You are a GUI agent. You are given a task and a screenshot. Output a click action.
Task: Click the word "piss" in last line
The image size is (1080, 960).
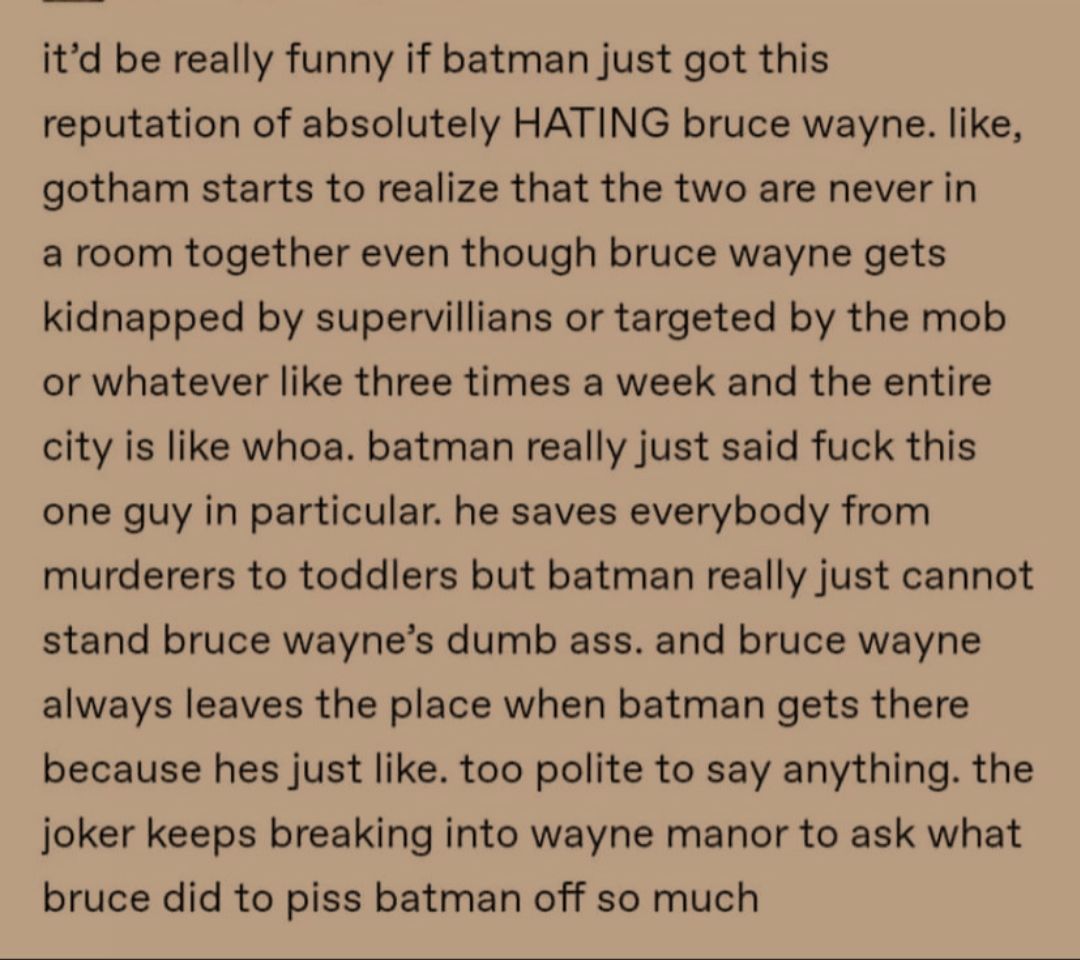[318, 899]
